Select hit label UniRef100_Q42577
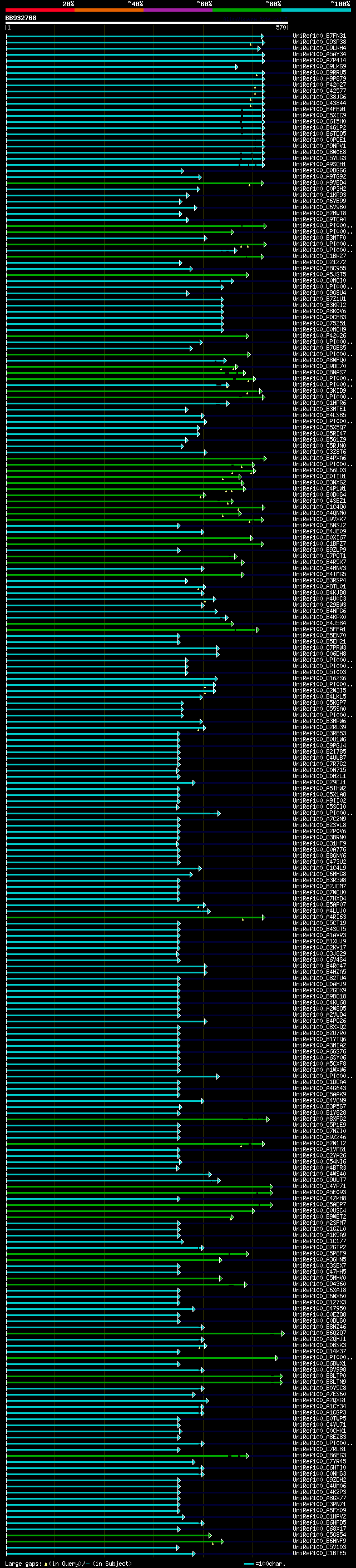The image size is (356, 1568). [319, 91]
